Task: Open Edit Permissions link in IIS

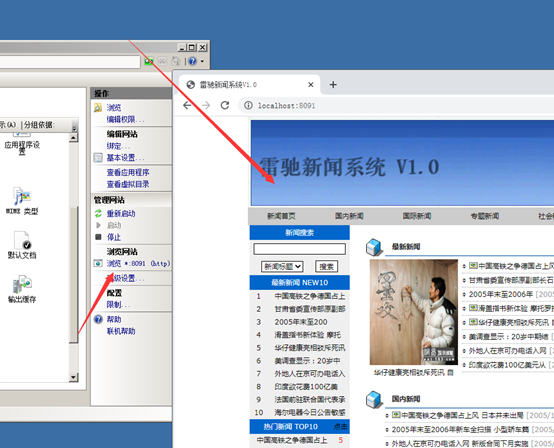Action: [125, 120]
